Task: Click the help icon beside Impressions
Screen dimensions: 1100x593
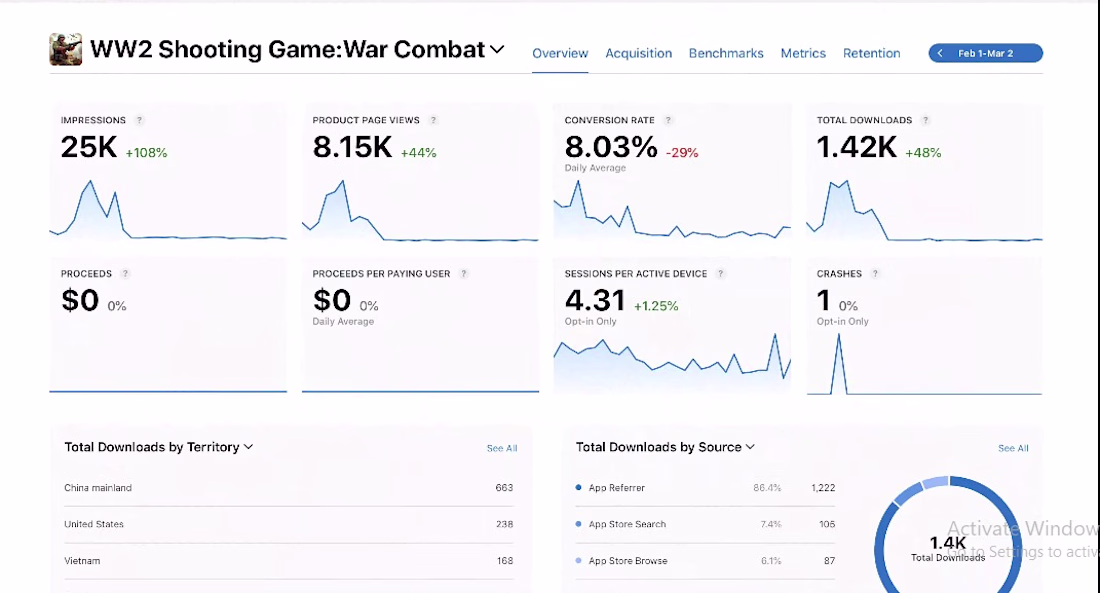Action: 139,120
